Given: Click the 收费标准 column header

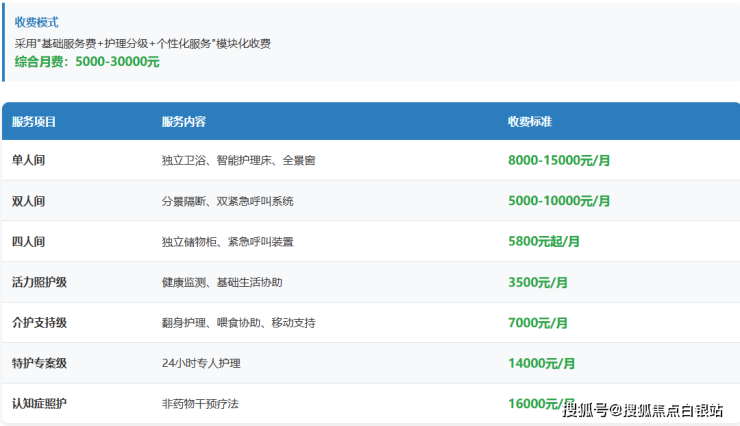Looking at the screenshot, I should pos(529,122).
